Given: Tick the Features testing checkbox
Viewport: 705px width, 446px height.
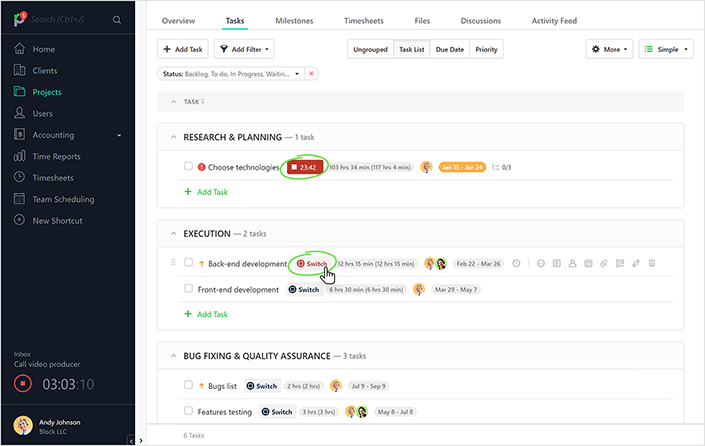Looking at the screenshot, I should [x=189, y=411].
